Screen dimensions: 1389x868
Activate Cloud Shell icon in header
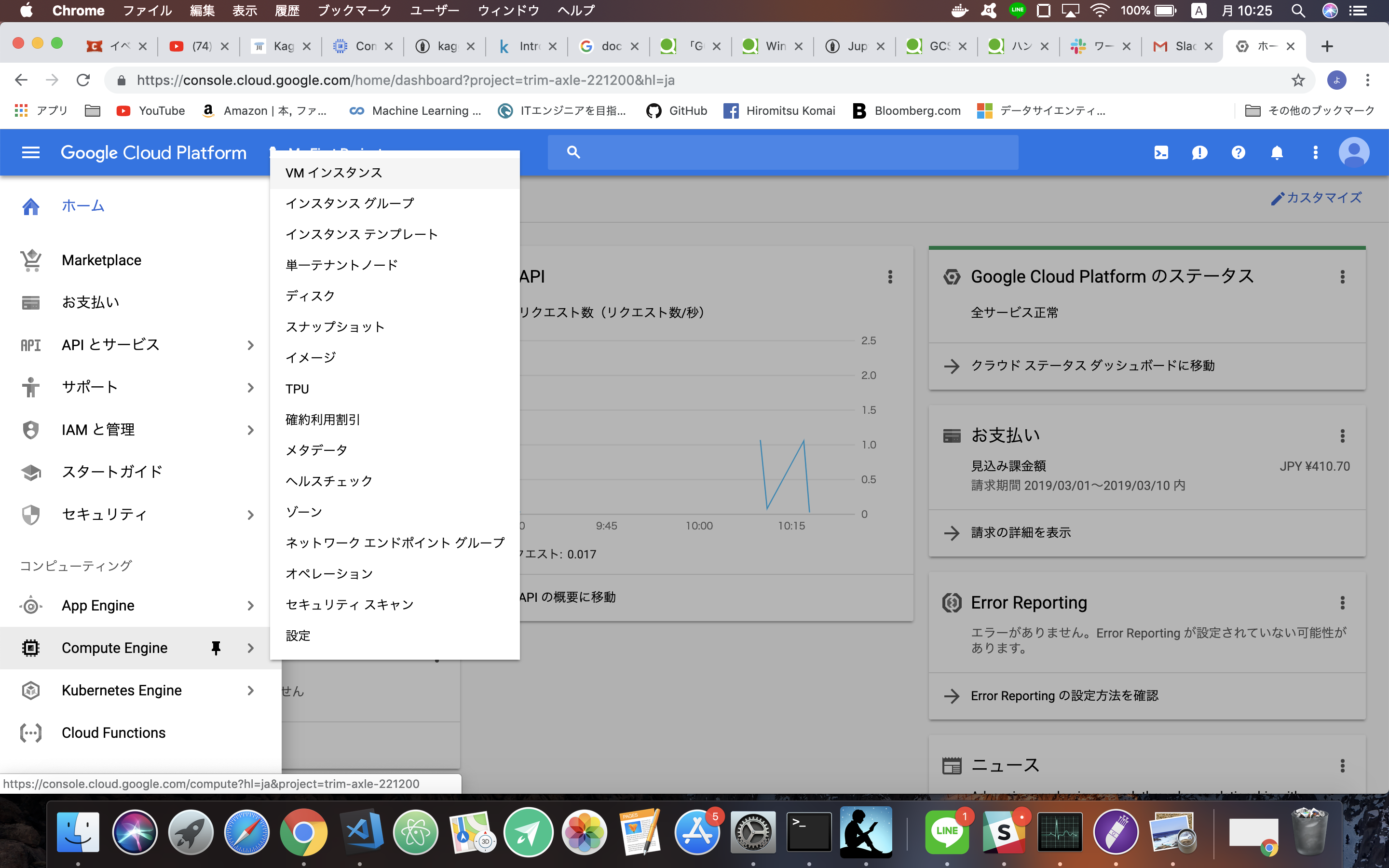point(1160,152)
